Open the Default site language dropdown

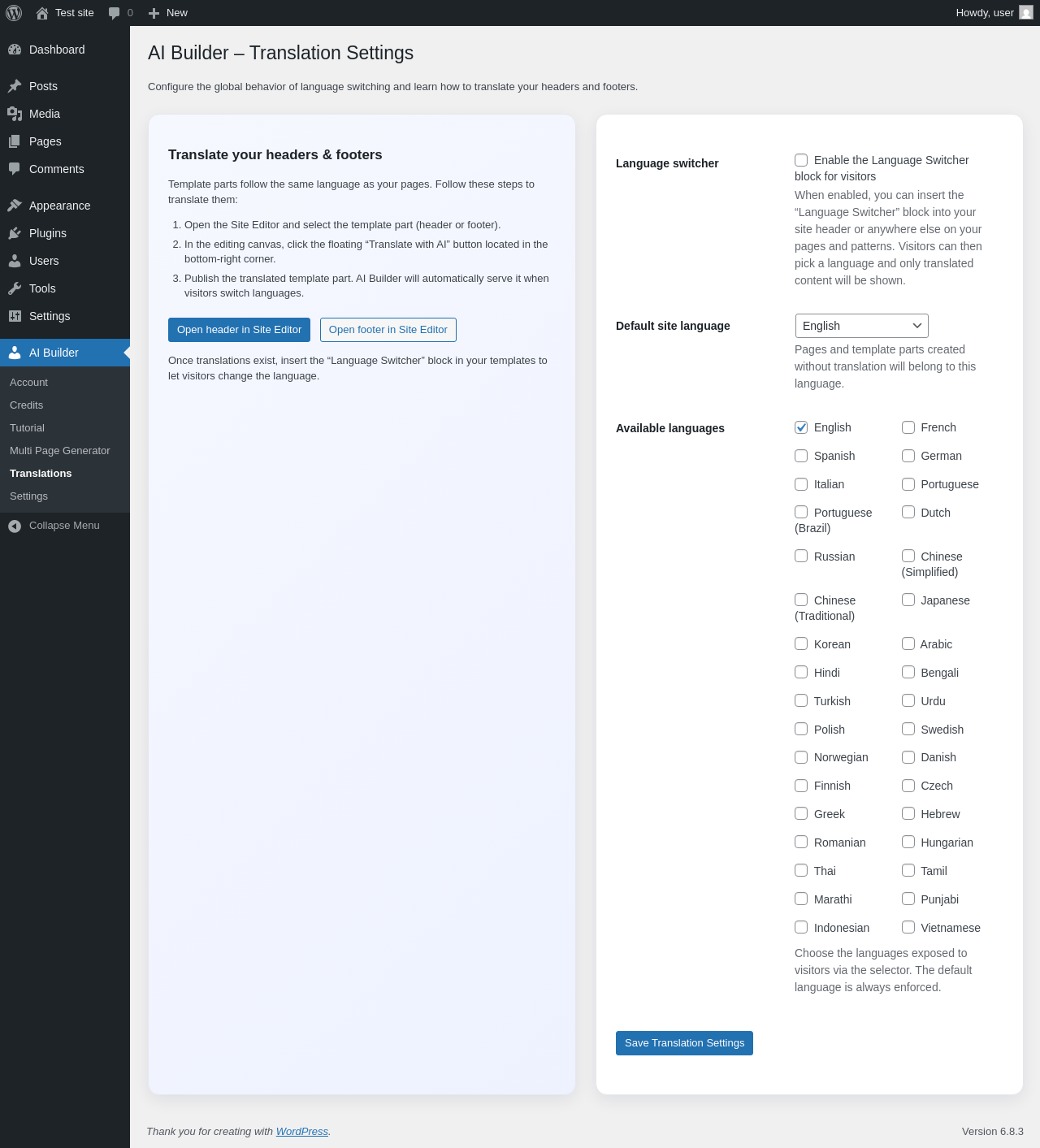[861, 326]
